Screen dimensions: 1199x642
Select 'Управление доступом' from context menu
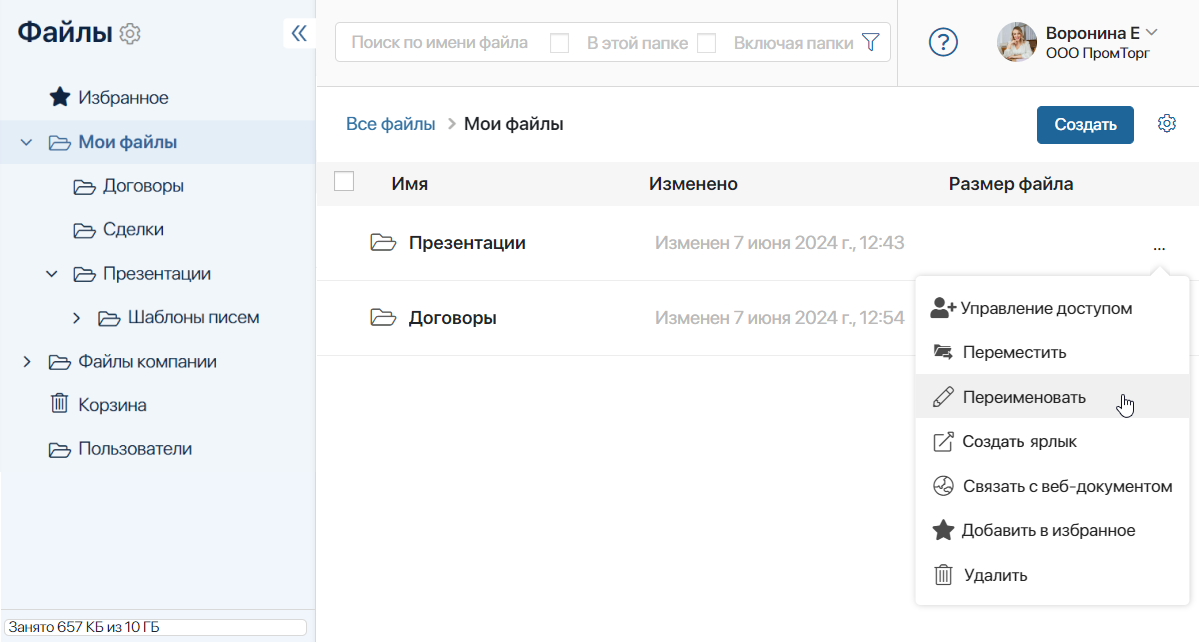1052,308
